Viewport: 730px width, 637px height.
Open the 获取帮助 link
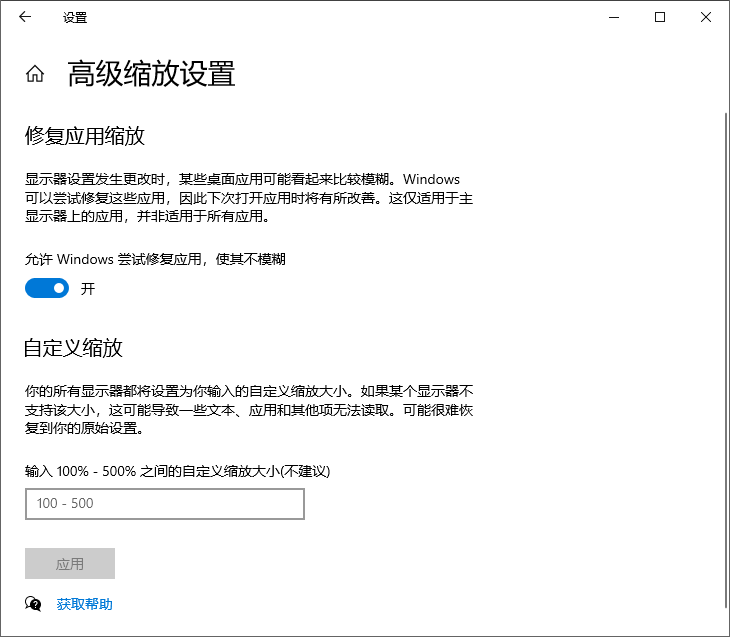[85, 604]
